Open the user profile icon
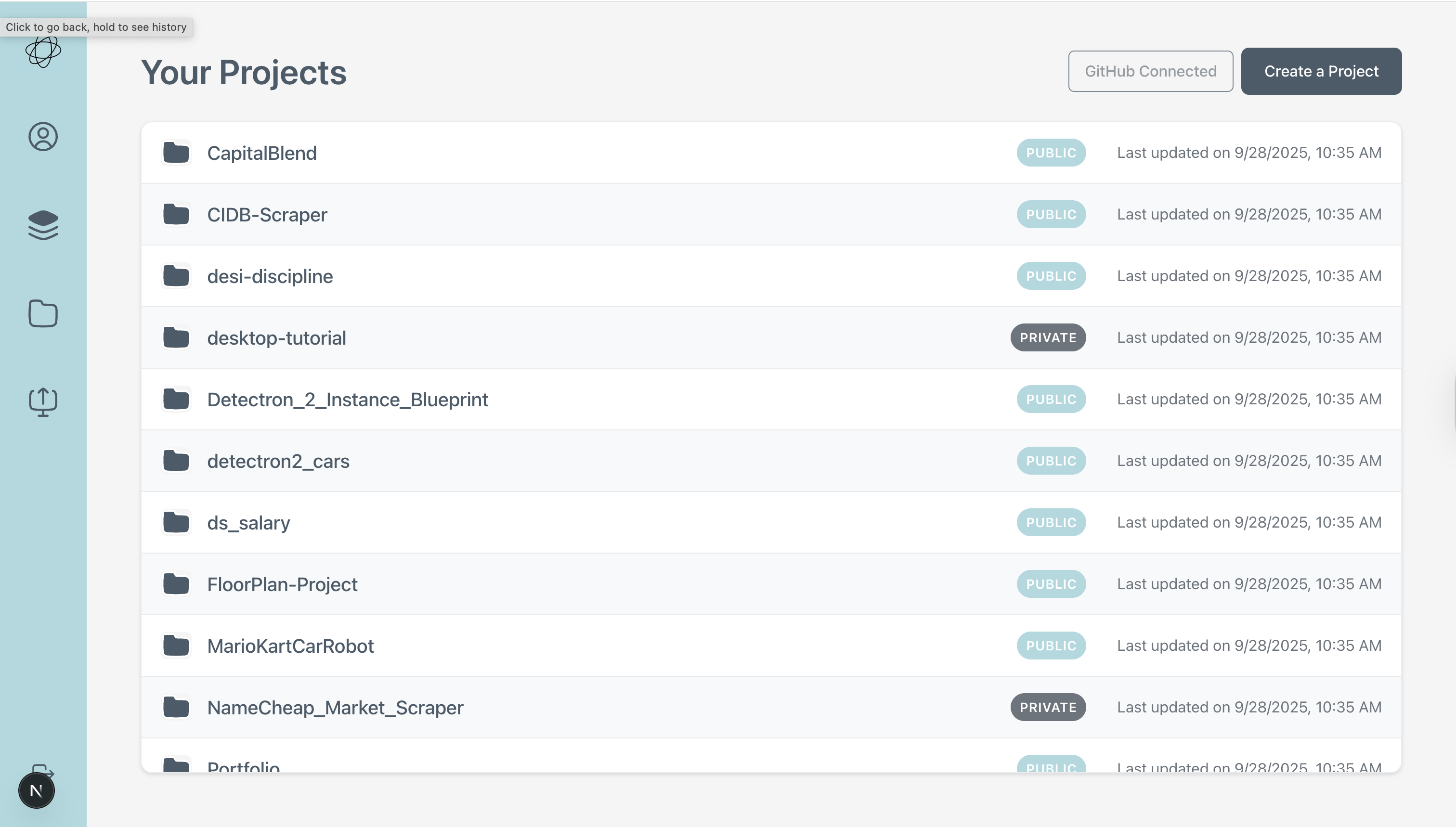Screen dimensions: 1456x827 43,136
